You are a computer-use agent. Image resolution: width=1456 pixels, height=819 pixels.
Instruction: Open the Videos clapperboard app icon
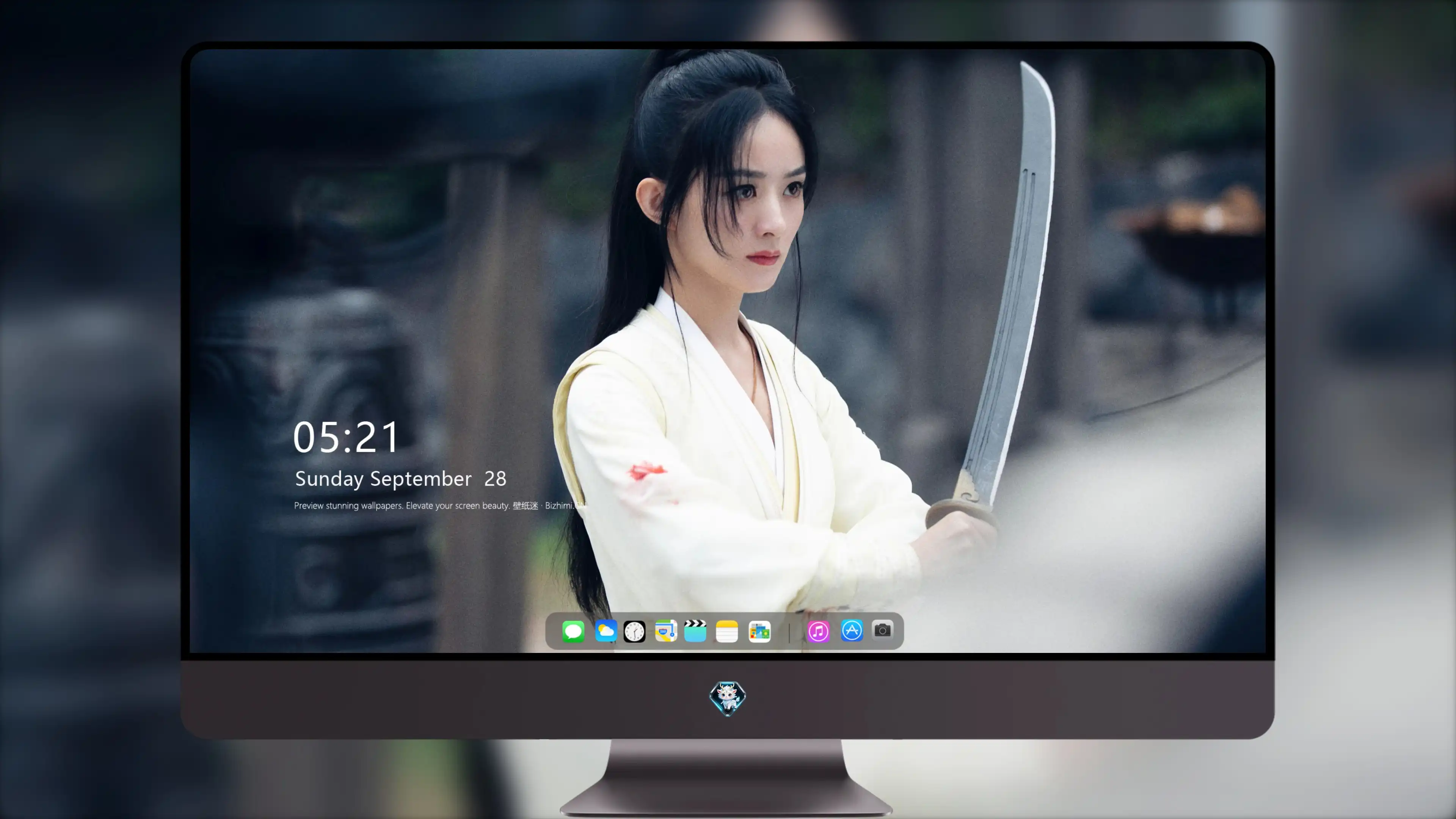coord(695,631)
